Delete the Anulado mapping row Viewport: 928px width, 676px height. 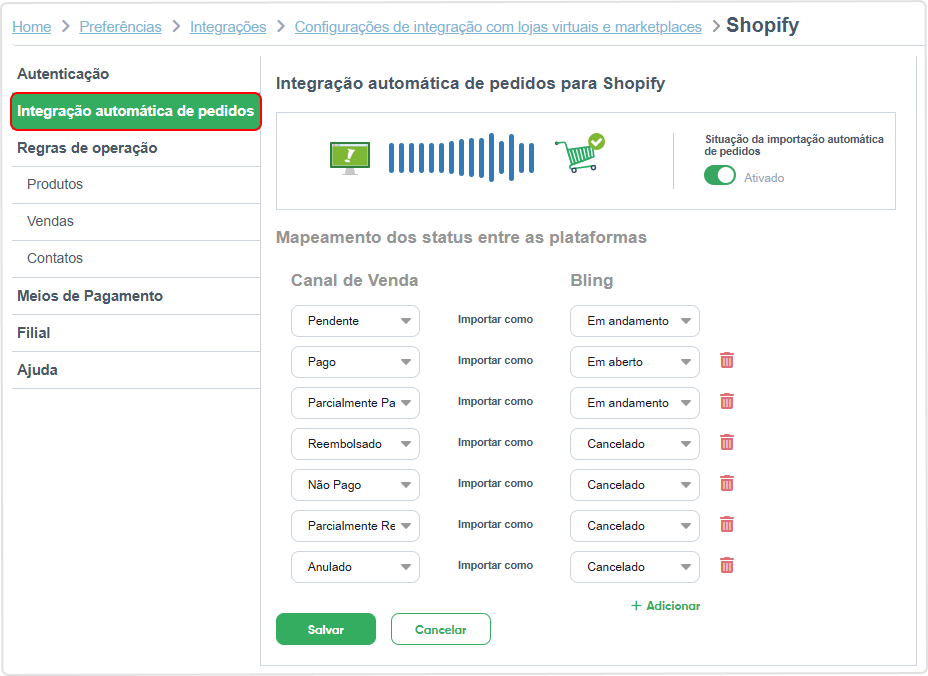pos(727,565)
